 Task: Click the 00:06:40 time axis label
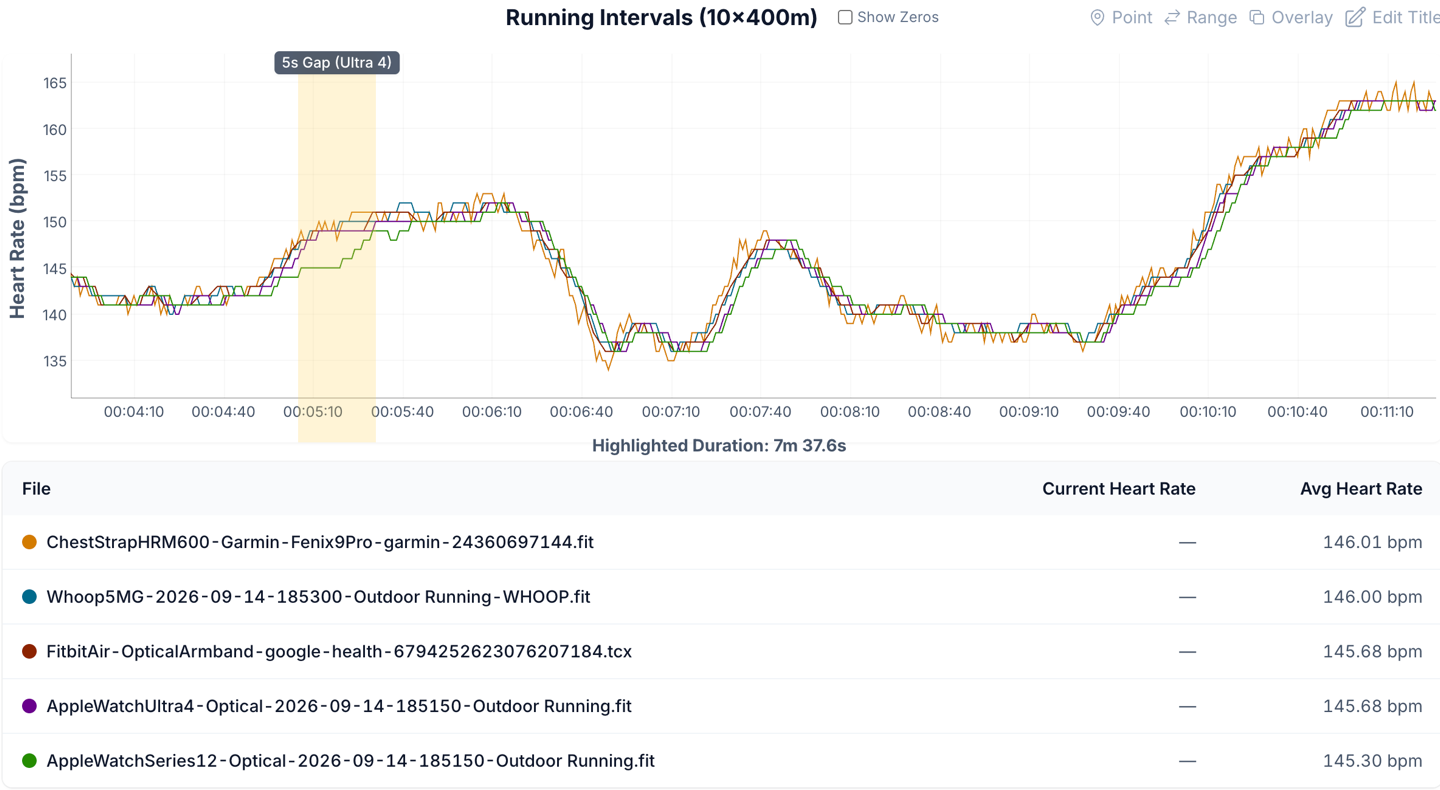tap(581, 412)
